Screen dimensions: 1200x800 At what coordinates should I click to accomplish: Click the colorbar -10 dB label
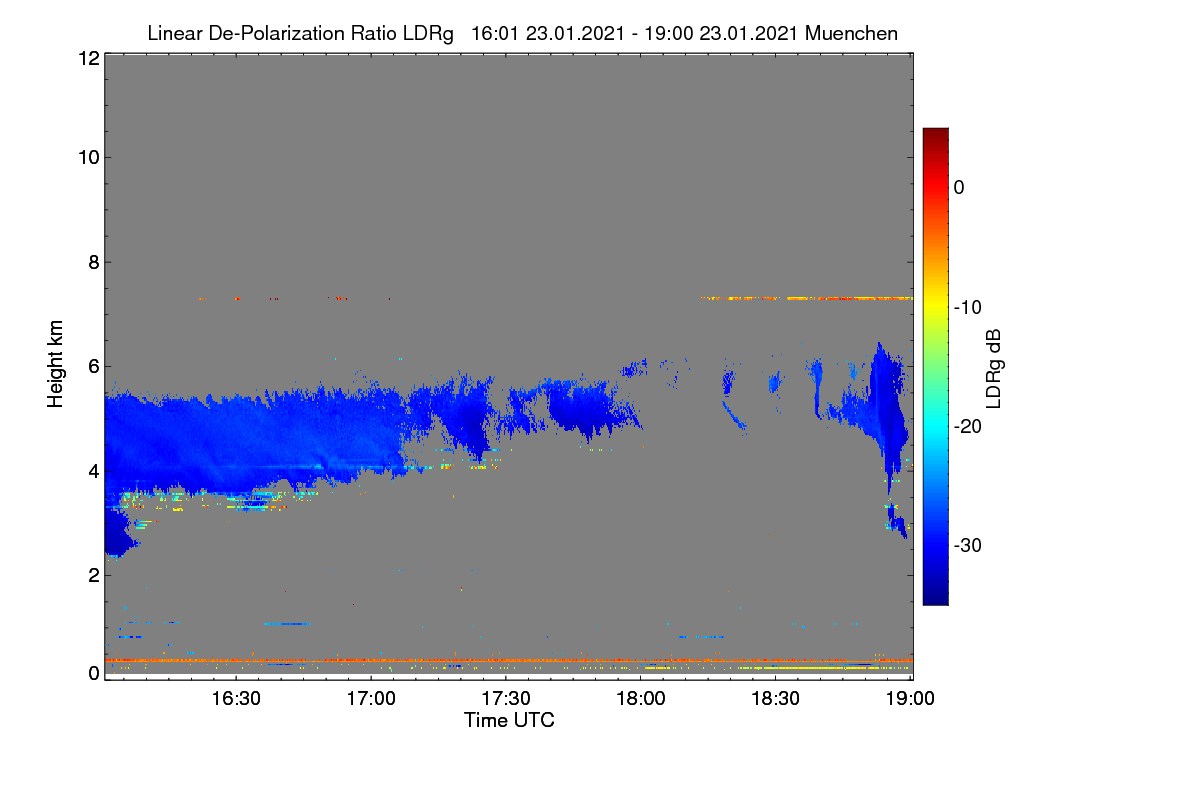coord(966,307)
